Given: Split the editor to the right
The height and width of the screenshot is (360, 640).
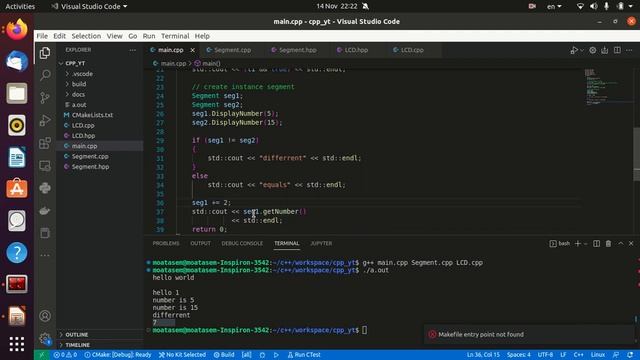Looking at the screenshot, I should click(x=617, y=50).
